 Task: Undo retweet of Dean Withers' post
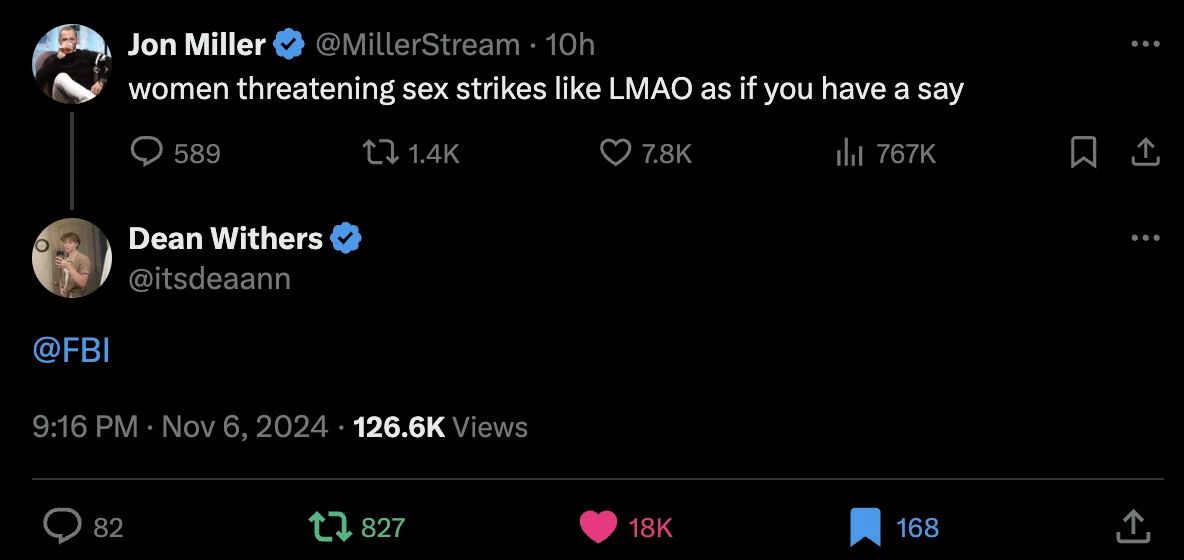332,526
